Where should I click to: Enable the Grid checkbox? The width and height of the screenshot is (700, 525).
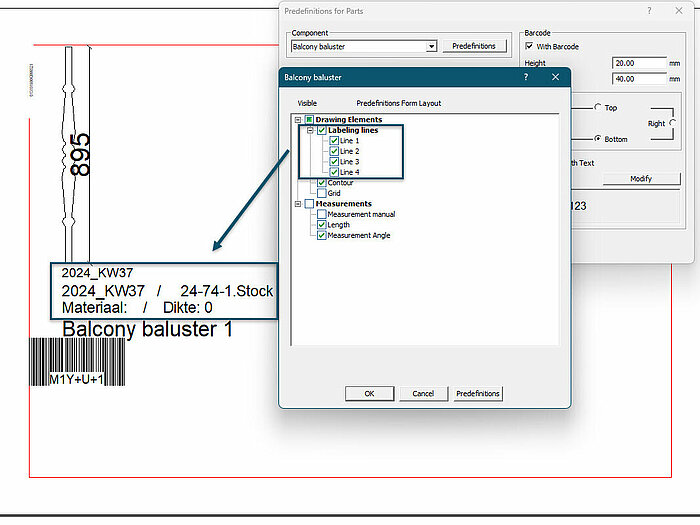tap(321, 193)
